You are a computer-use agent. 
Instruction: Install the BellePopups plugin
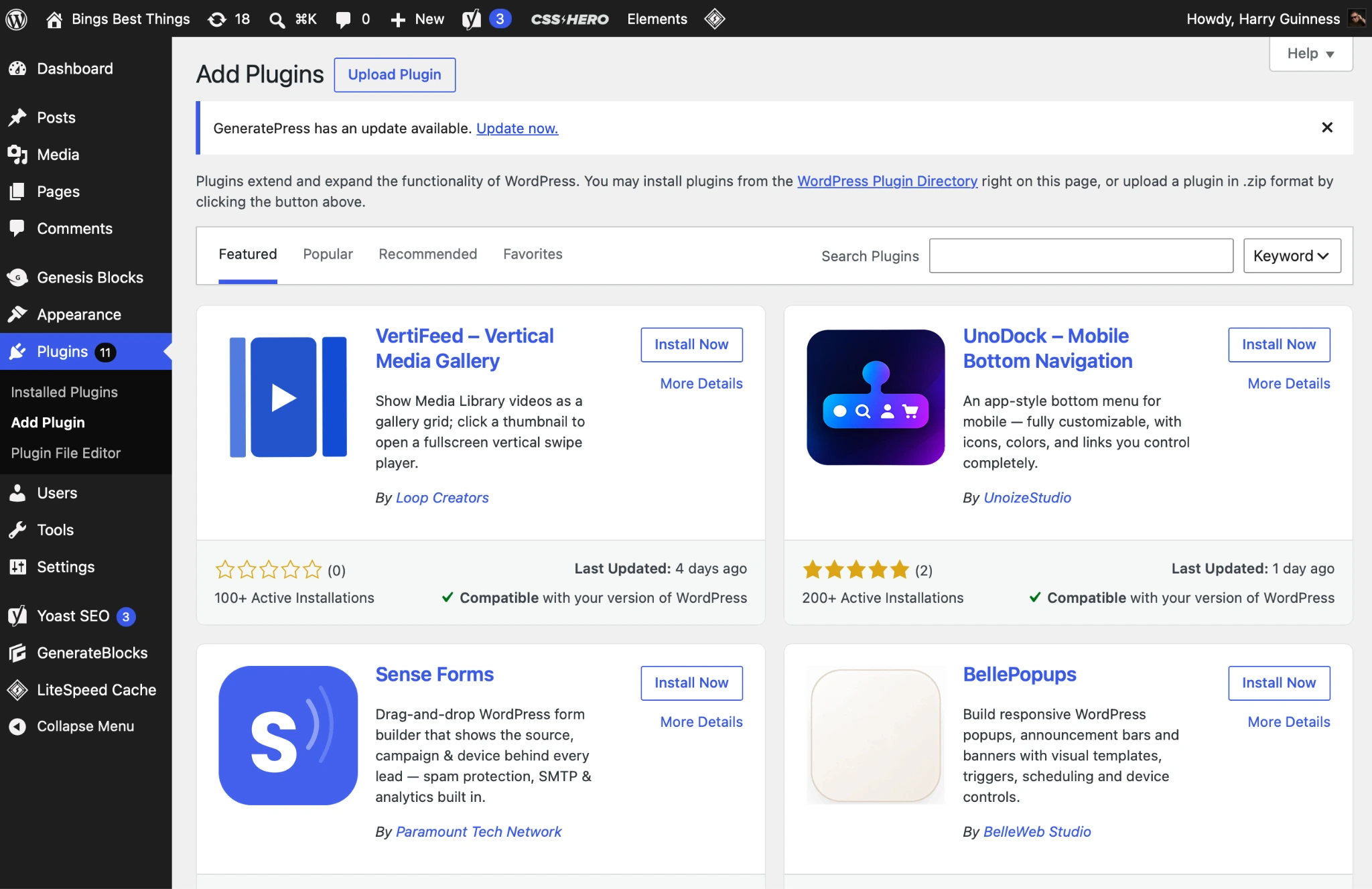point(1279,683)
